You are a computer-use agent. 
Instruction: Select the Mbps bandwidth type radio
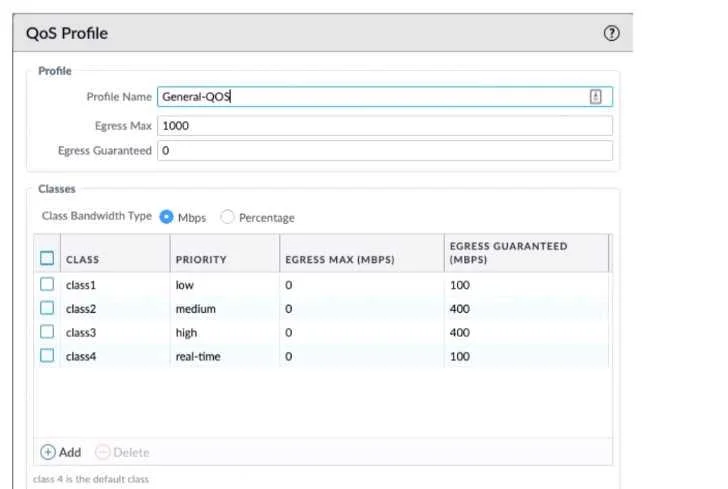[x=166, y=217]
